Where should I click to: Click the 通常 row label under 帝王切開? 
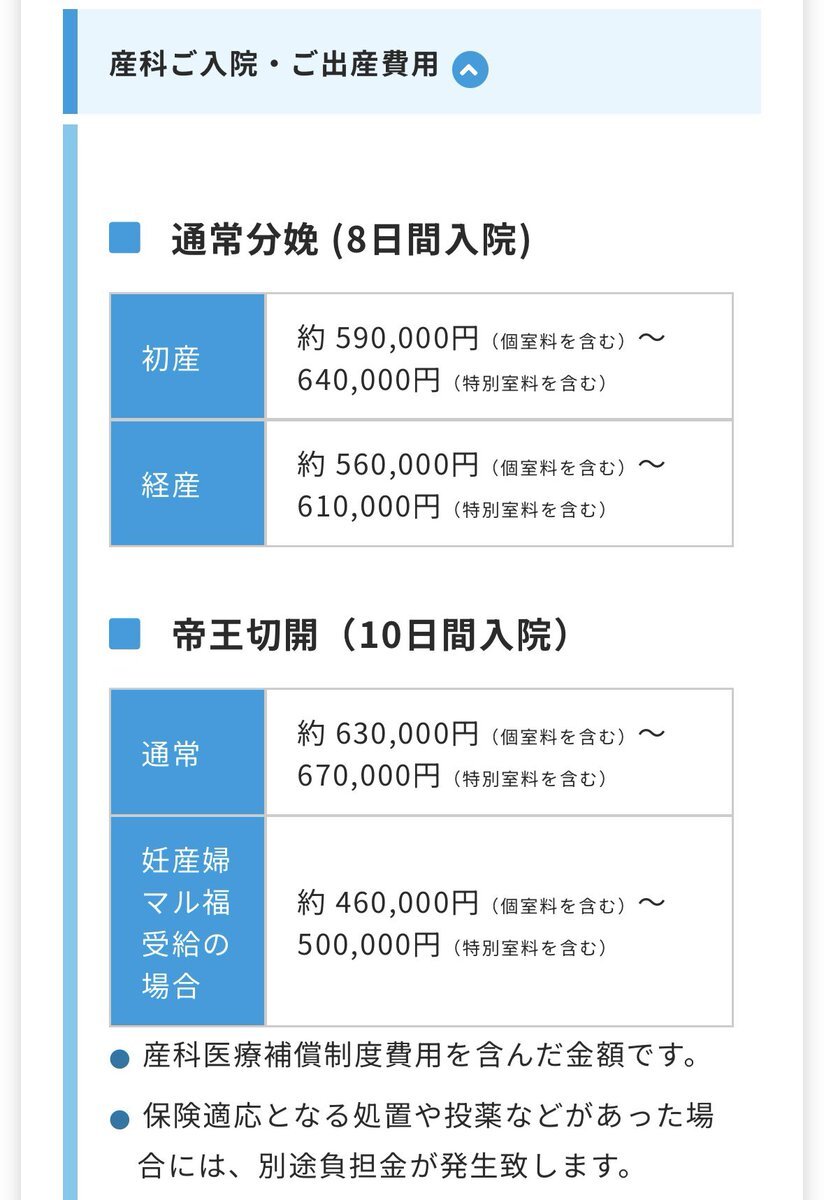pyautogui.click(x=187, y=752)
